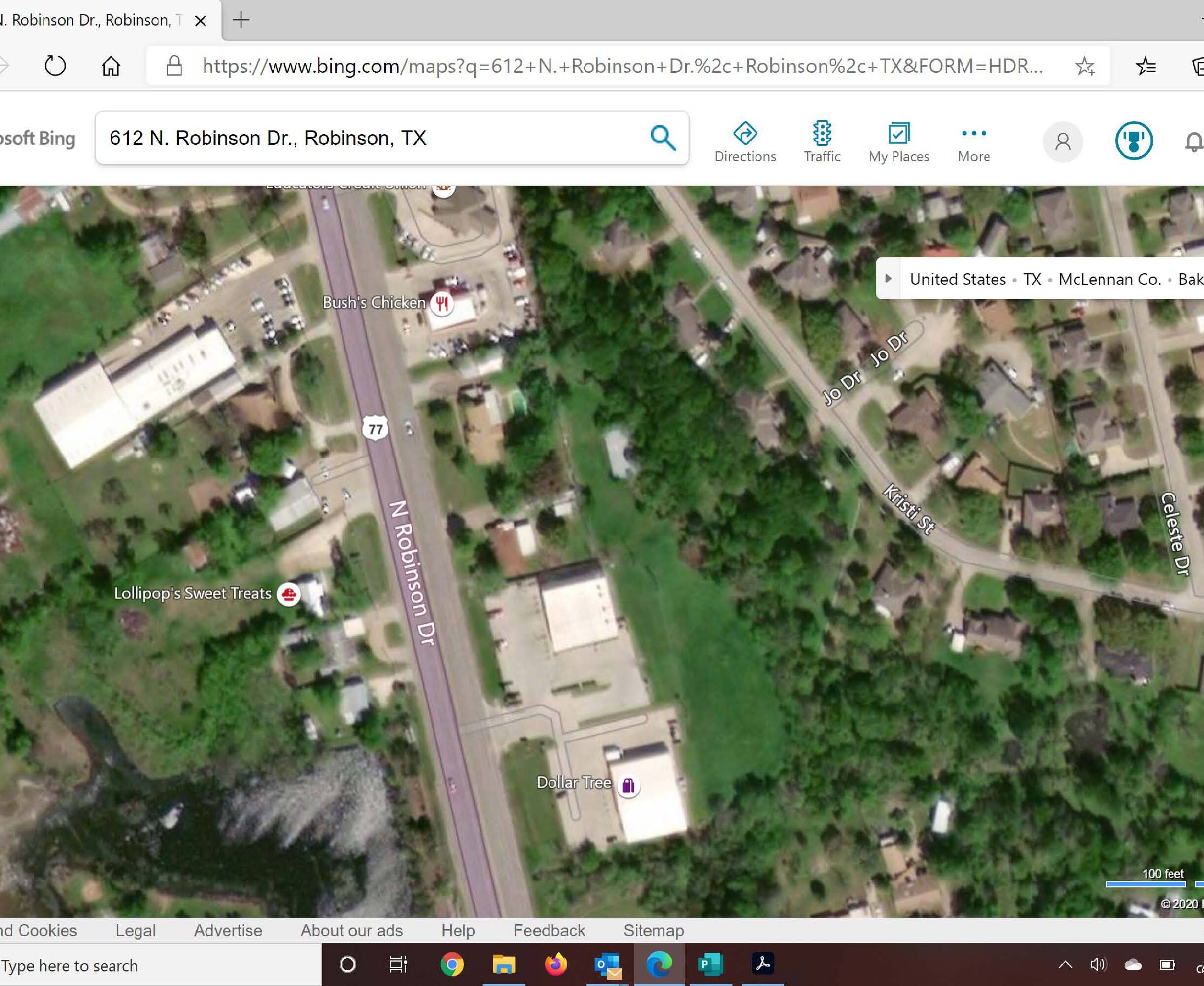Viewport: 1204px width, 986px height.
Task: Go to the browser home page
Action: [x=111, y=66]
